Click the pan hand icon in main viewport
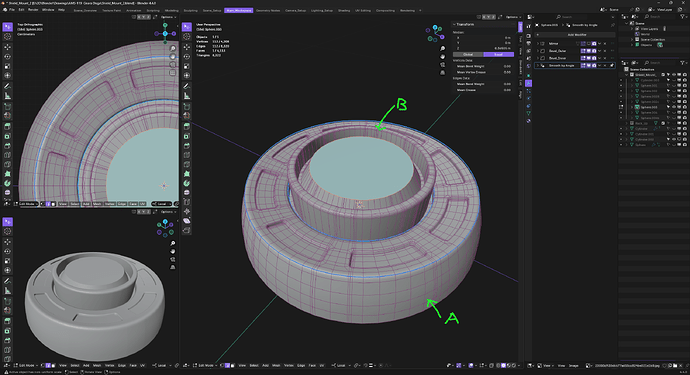 pyautogui.click(x=442, y=56)
